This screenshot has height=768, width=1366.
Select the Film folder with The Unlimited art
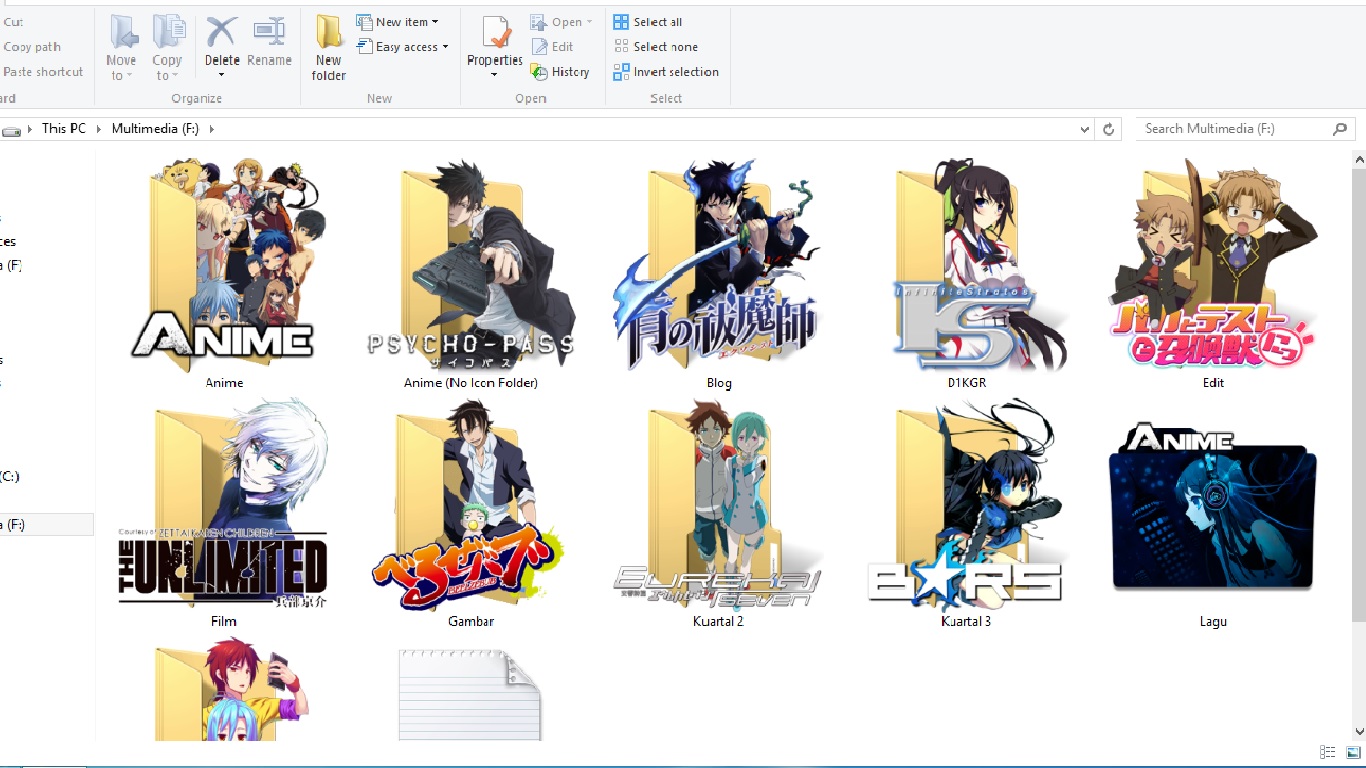[224, 505]
